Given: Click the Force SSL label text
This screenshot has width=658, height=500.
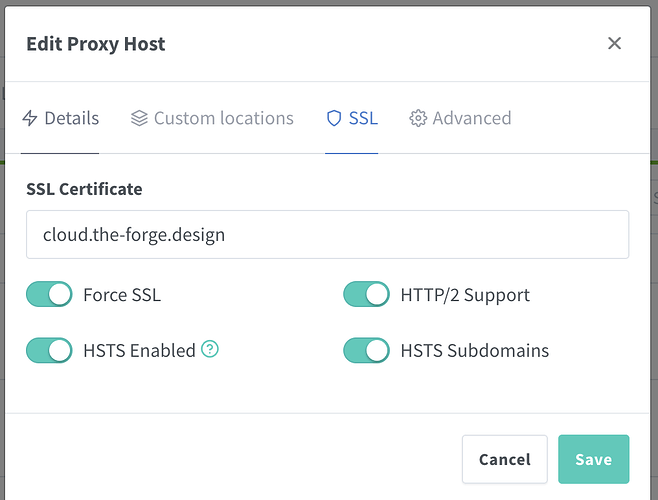Looking at the screenshot, I should (x=122, y=295).
